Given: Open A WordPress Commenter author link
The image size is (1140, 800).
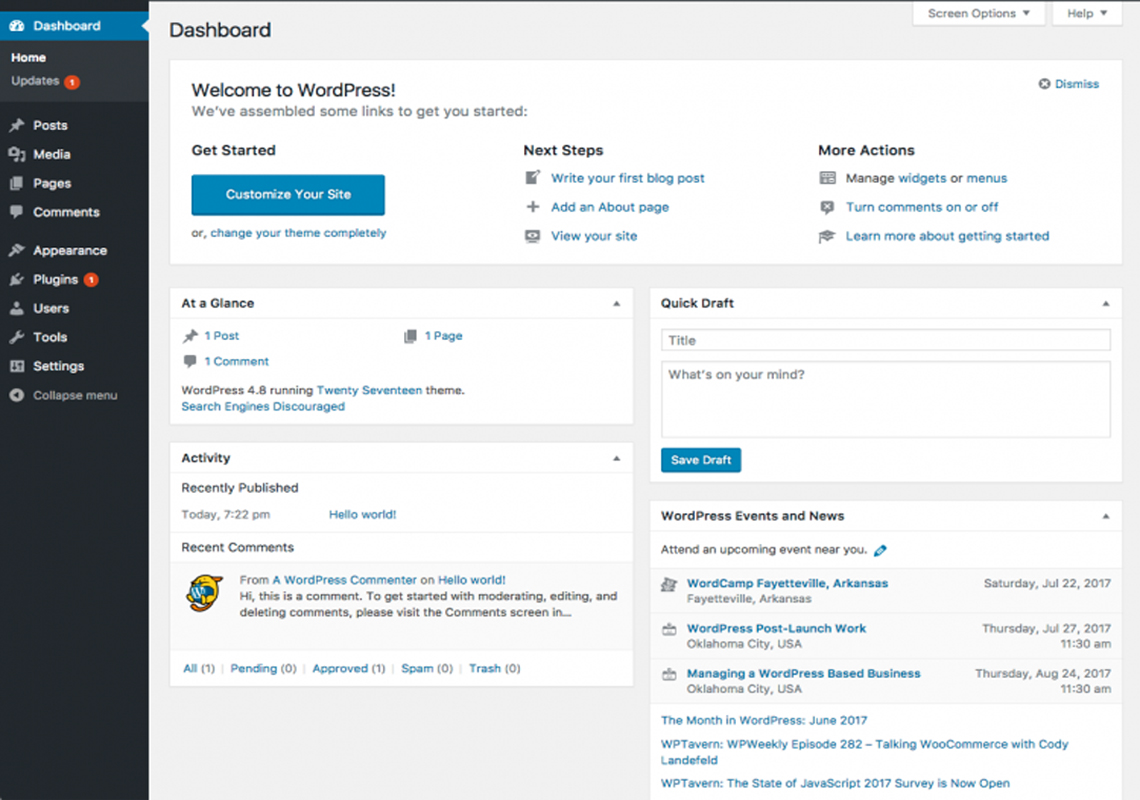Looking at the screenshot, I should (345, 580).
